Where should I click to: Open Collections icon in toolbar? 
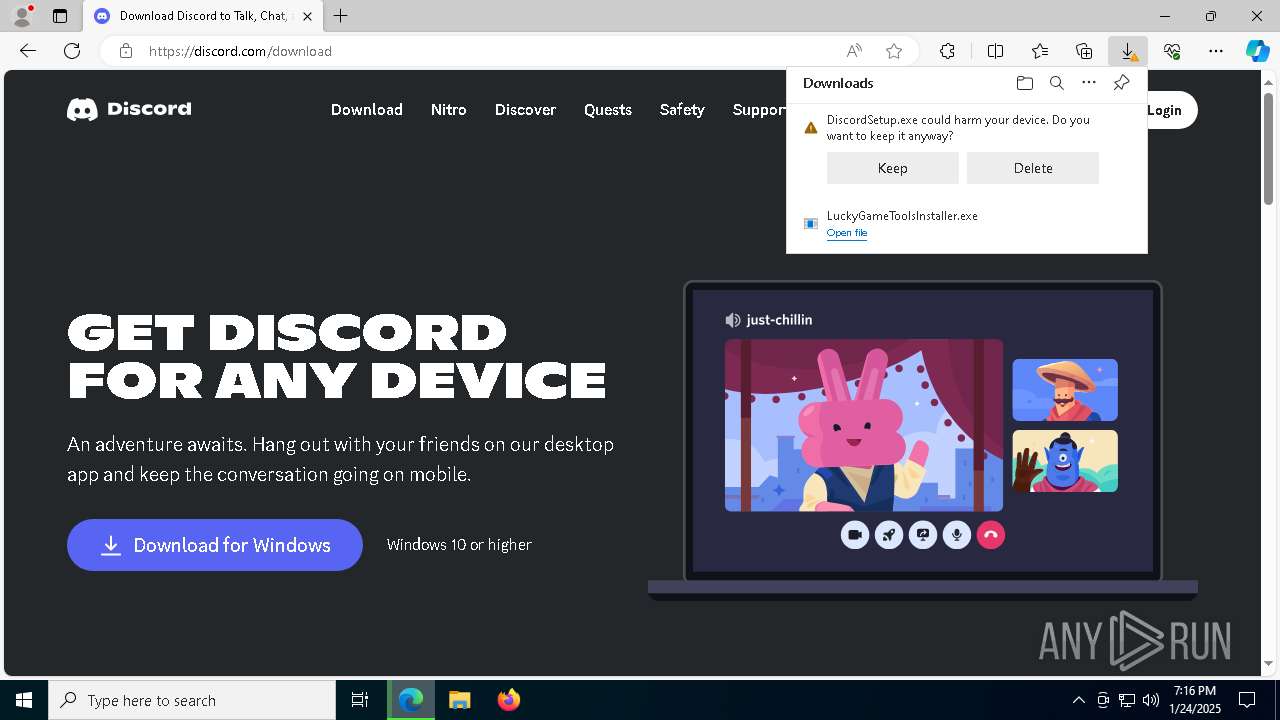tap(1084, 51)
